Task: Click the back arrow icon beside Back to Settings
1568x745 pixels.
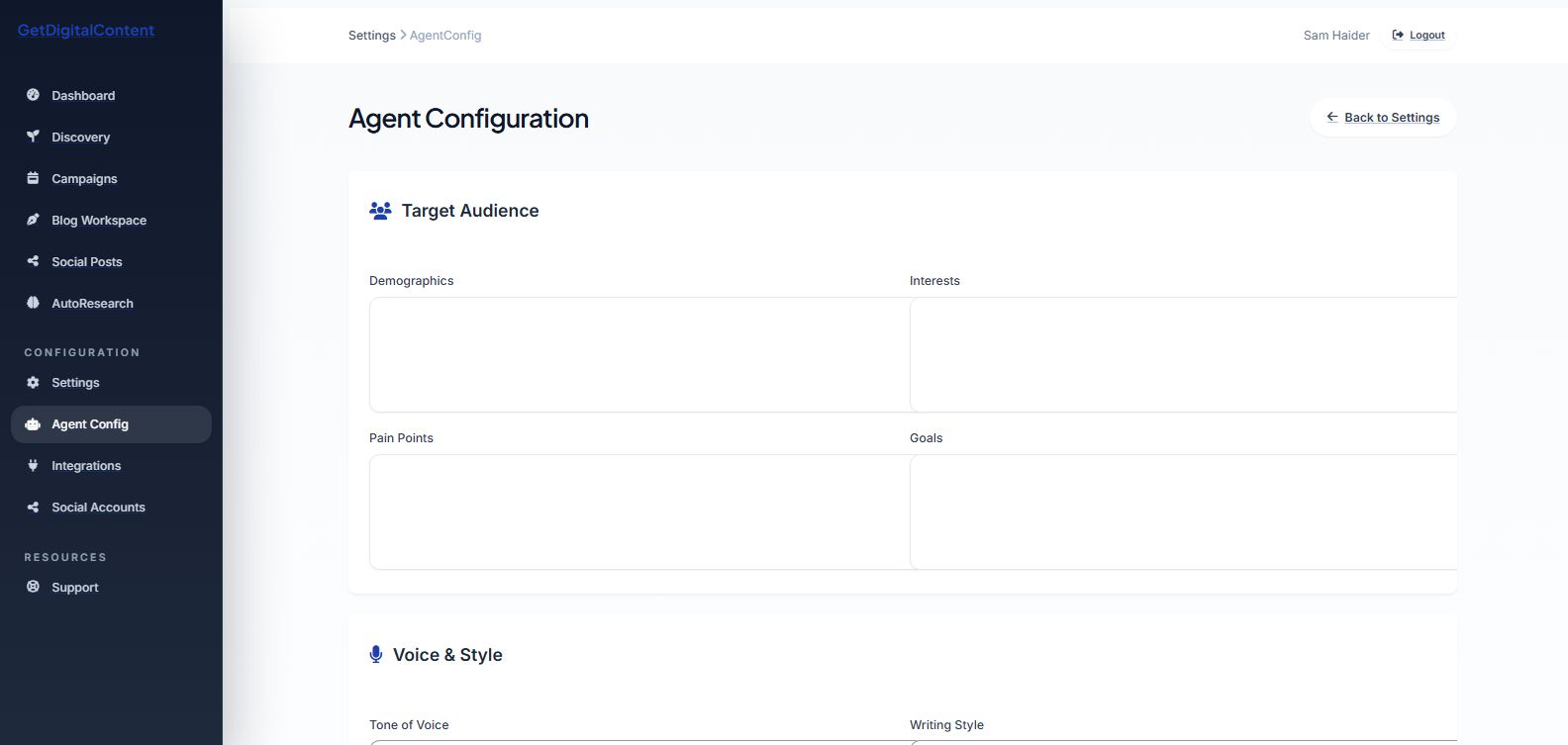Action: click(x=1332, y=117)
